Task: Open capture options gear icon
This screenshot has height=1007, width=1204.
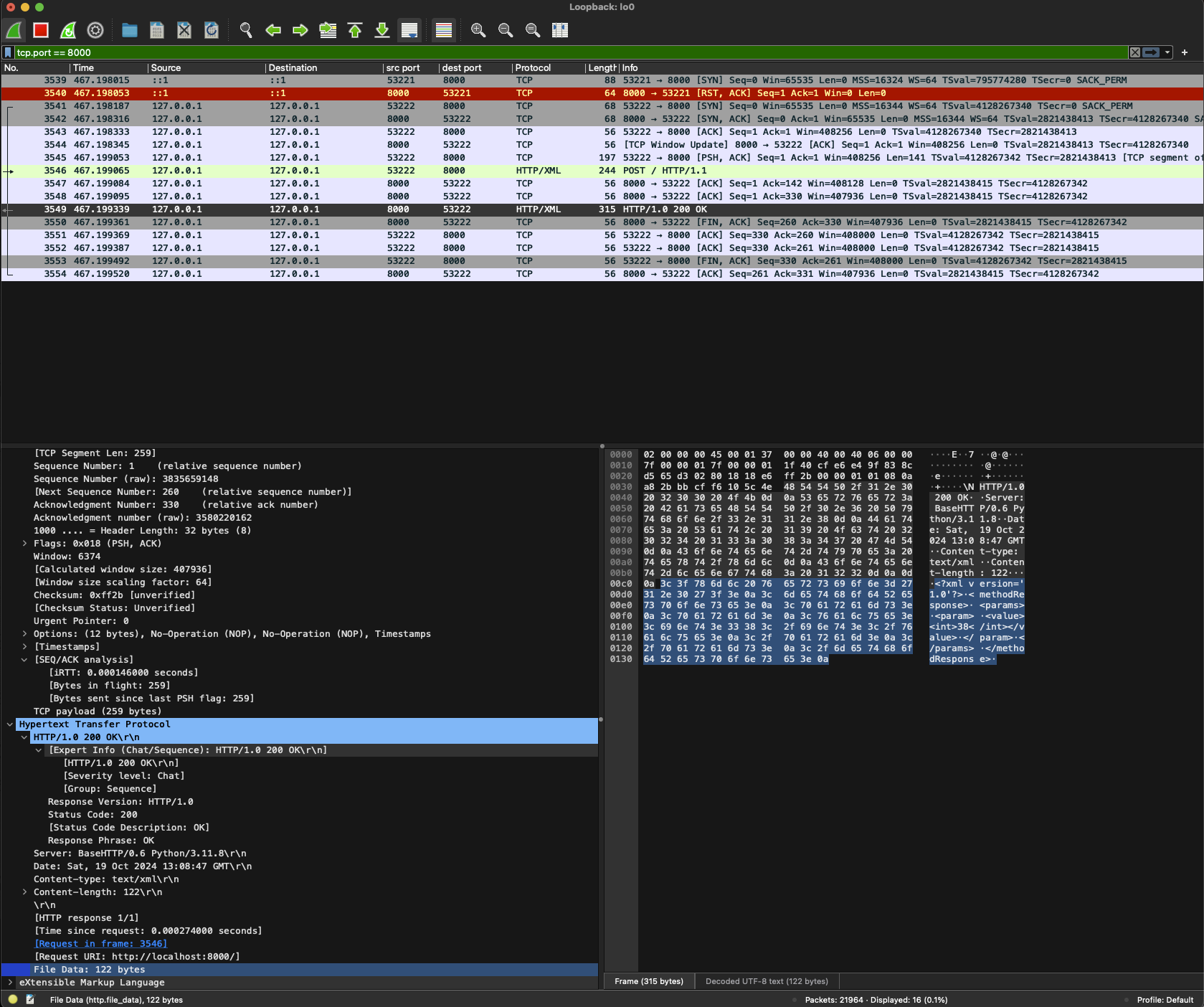Action: pos(95,30)
